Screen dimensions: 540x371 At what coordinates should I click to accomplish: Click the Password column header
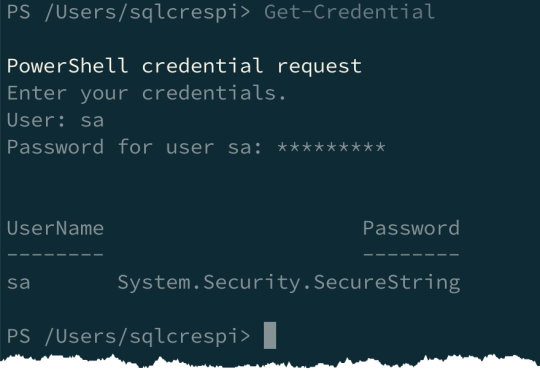(x=411, y=228)
